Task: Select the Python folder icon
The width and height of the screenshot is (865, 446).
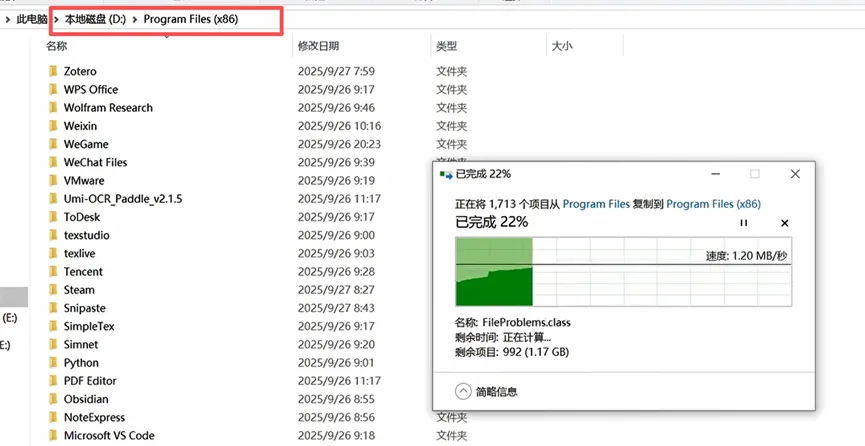Action: (x=54, y=363)
